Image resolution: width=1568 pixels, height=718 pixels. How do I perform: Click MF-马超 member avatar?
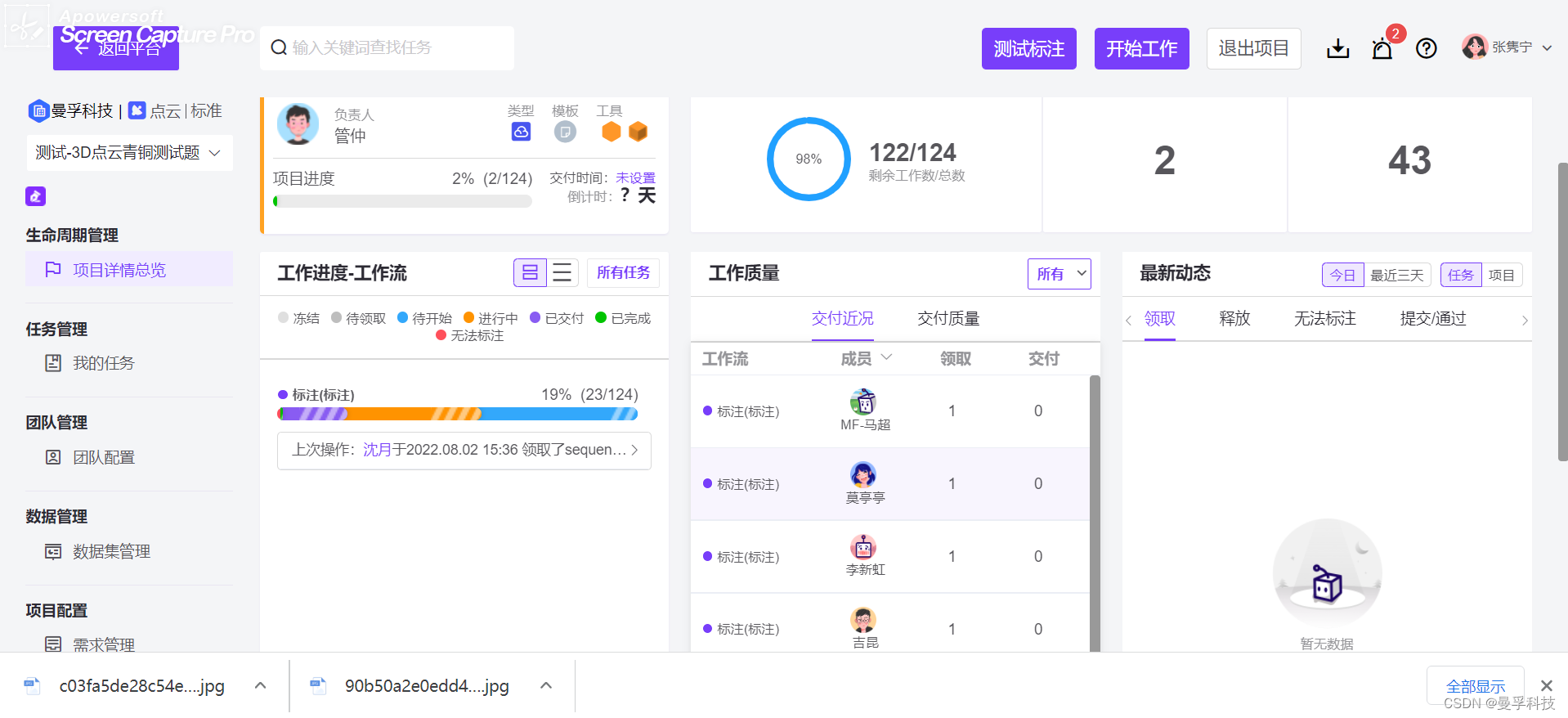[x=863, y=402]
